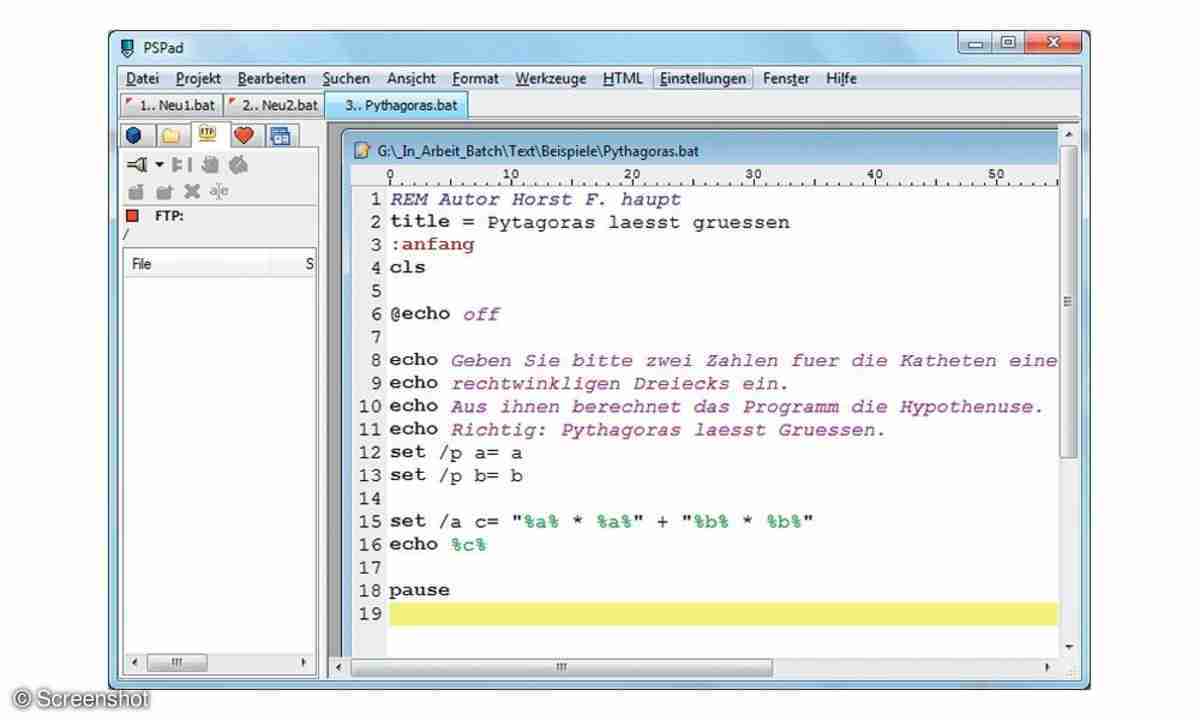The width and height of the screenshot is (1200, 720).
Task: Open the Project panel tab with blue cube icon
Action: coord(135,135)
